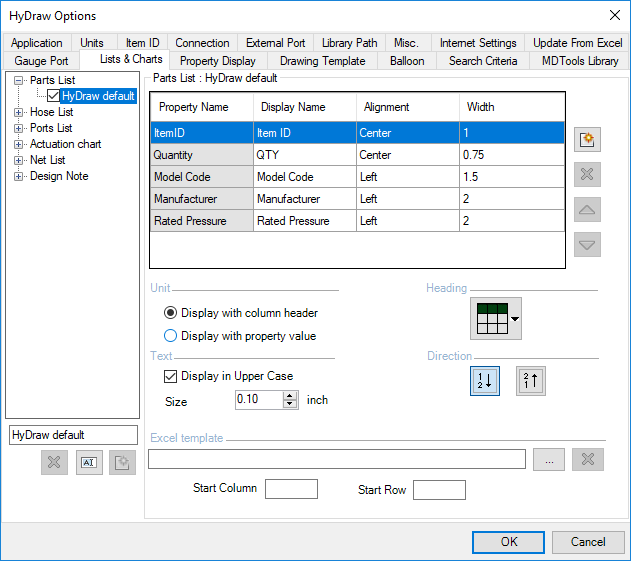The height and width of the screenshot is (561, 631).
Task: Click the new list icon below tree
Action: tap(122, 462)
